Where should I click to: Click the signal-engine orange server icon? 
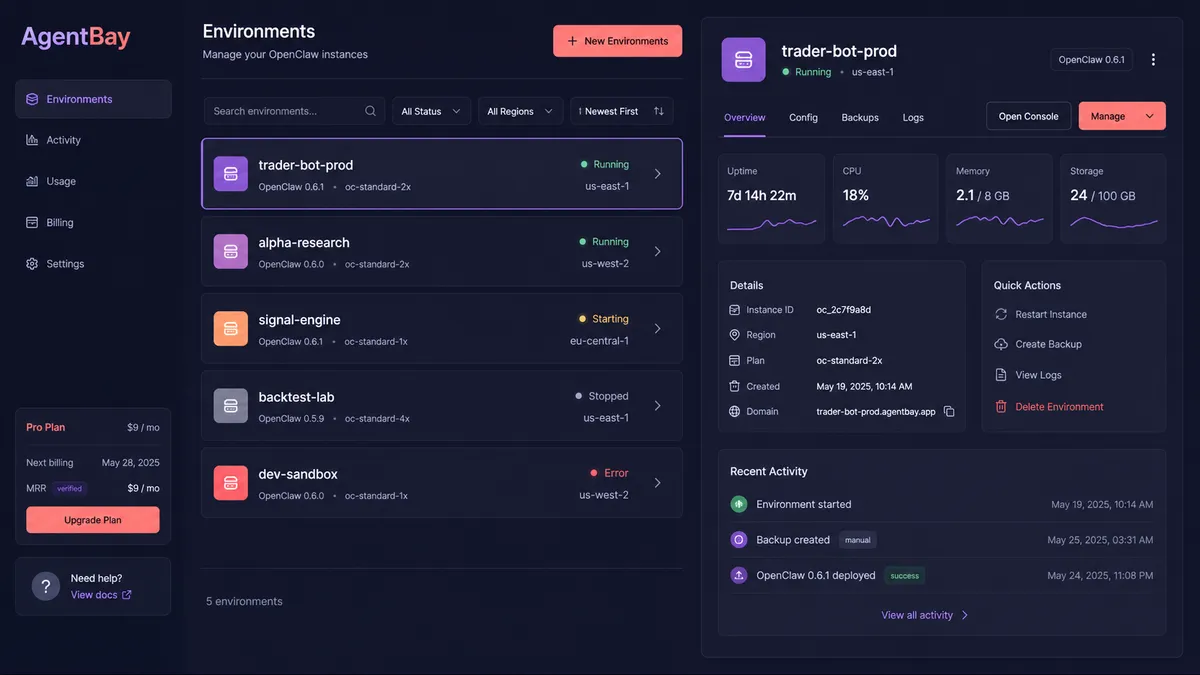point(230,328)
